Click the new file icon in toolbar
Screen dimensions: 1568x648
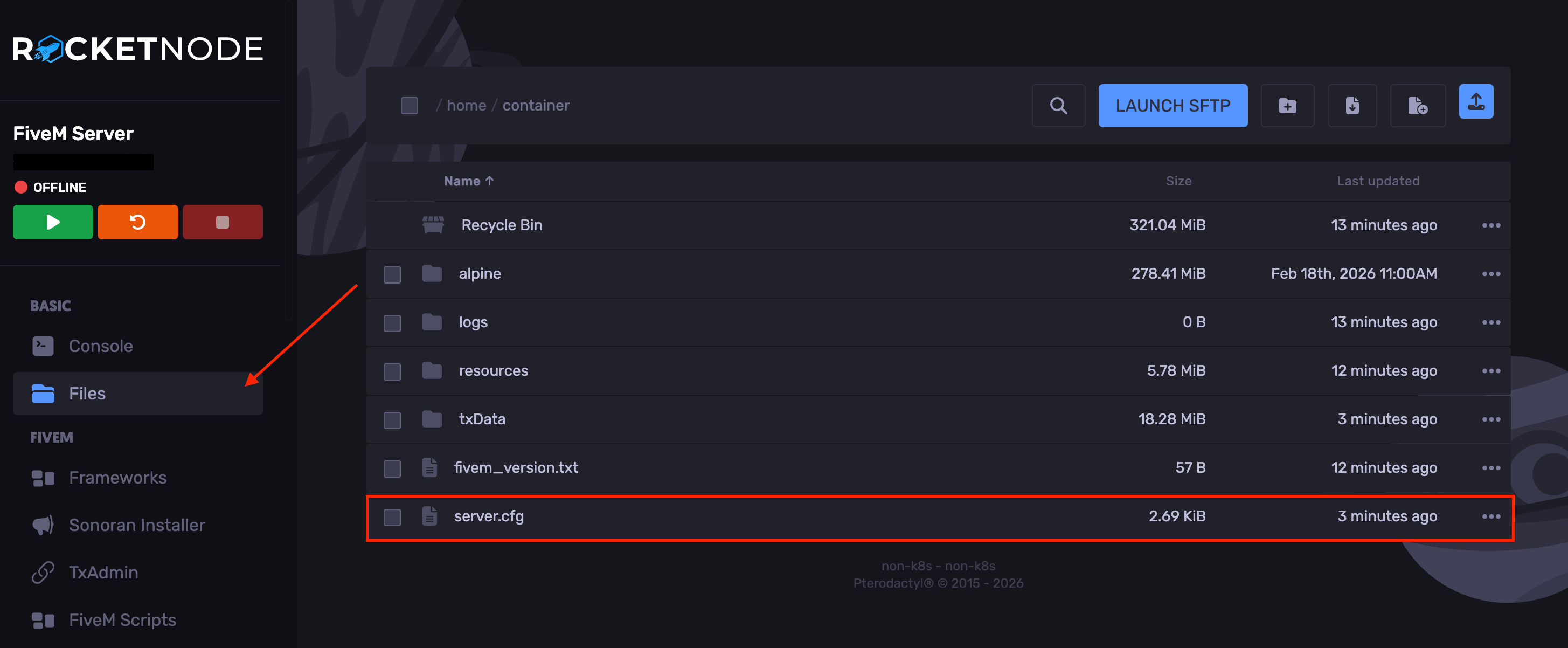pyautogui.click(x=1417, y=105)
